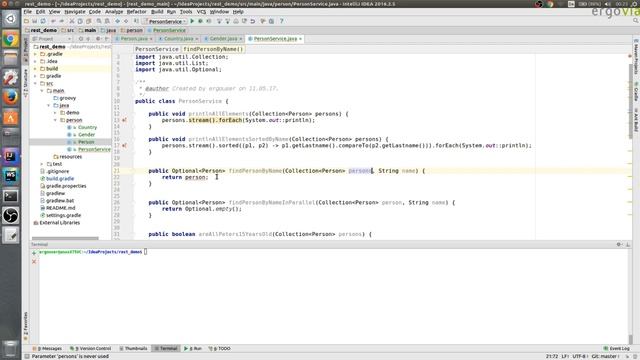Select PersonService class in project tree
640x360 pixels.
(94, 149)
